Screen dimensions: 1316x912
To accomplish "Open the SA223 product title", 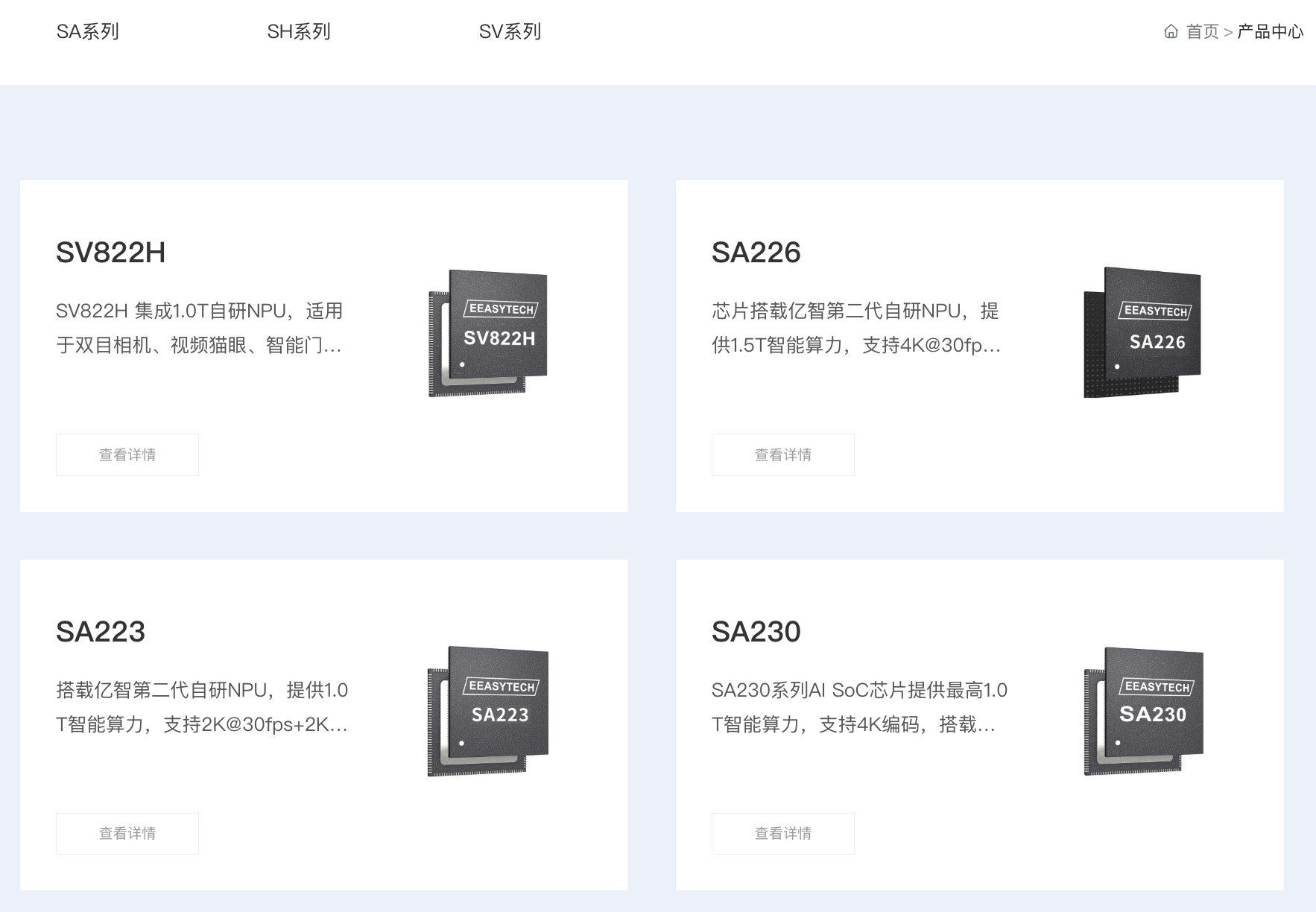I will (x=101, y=631).
